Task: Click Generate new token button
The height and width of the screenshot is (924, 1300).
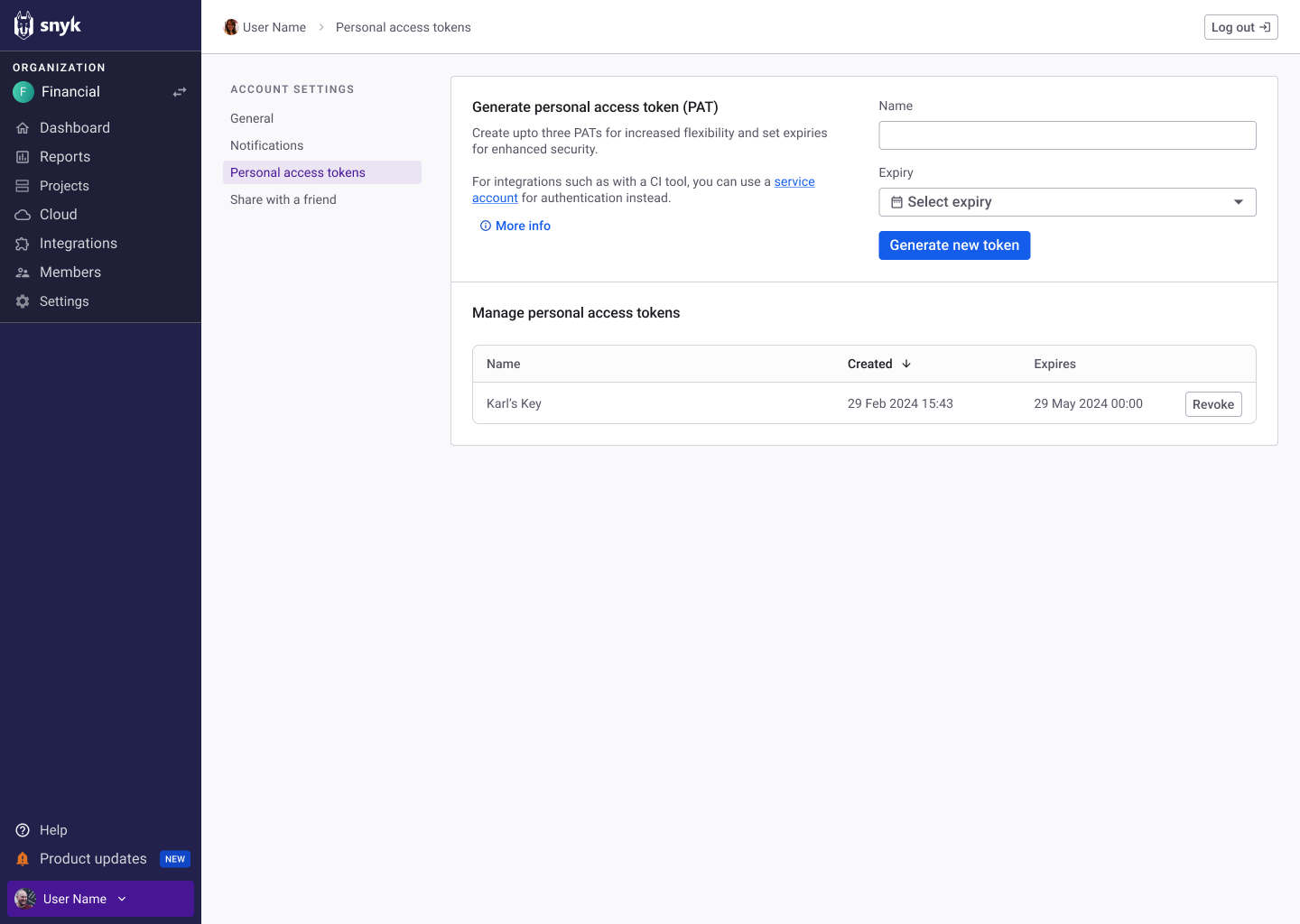Action: click(x=954, y=245)
